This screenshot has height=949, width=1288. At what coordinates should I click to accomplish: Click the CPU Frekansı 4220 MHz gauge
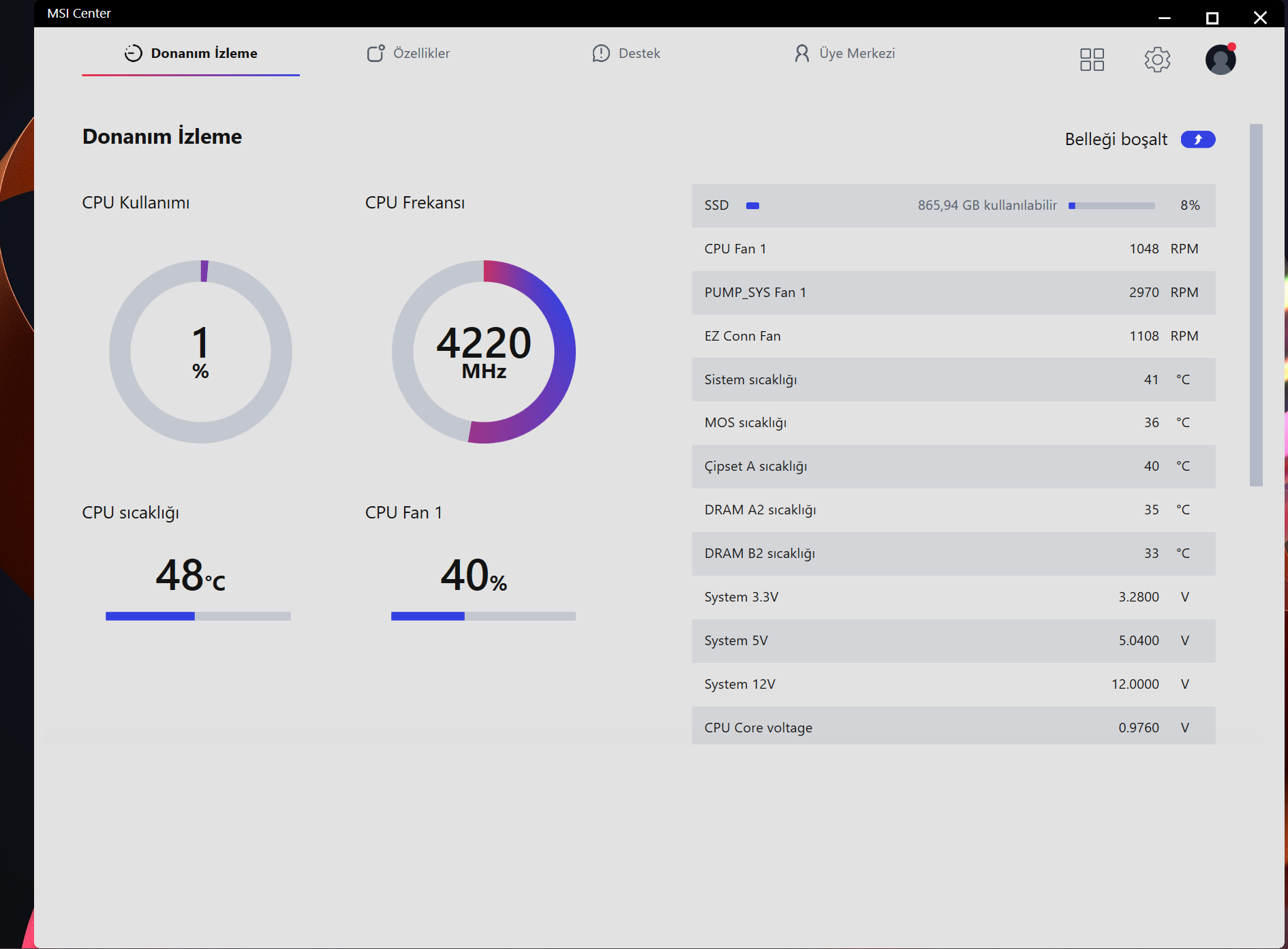(484, 352)
